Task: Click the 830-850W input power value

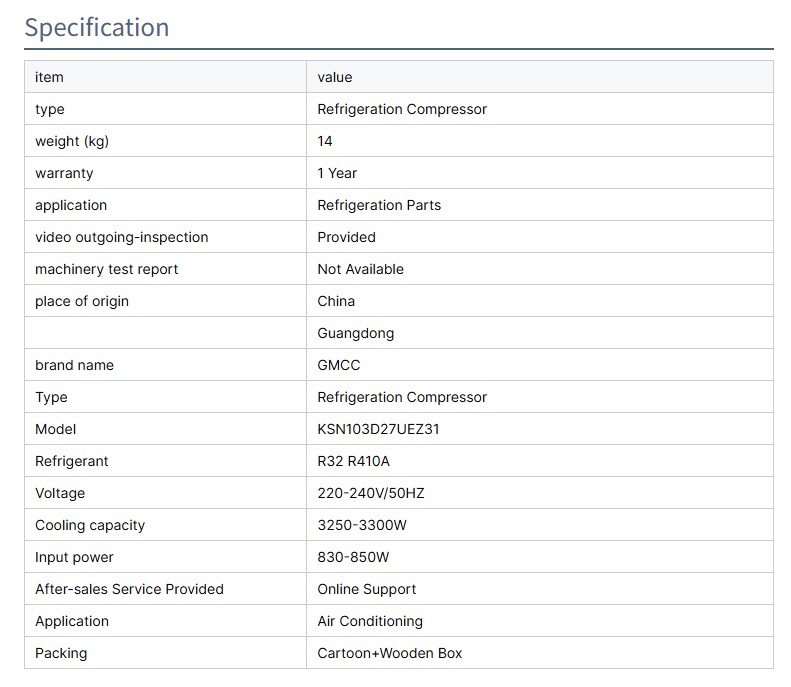Action: (x=353, y=557)
